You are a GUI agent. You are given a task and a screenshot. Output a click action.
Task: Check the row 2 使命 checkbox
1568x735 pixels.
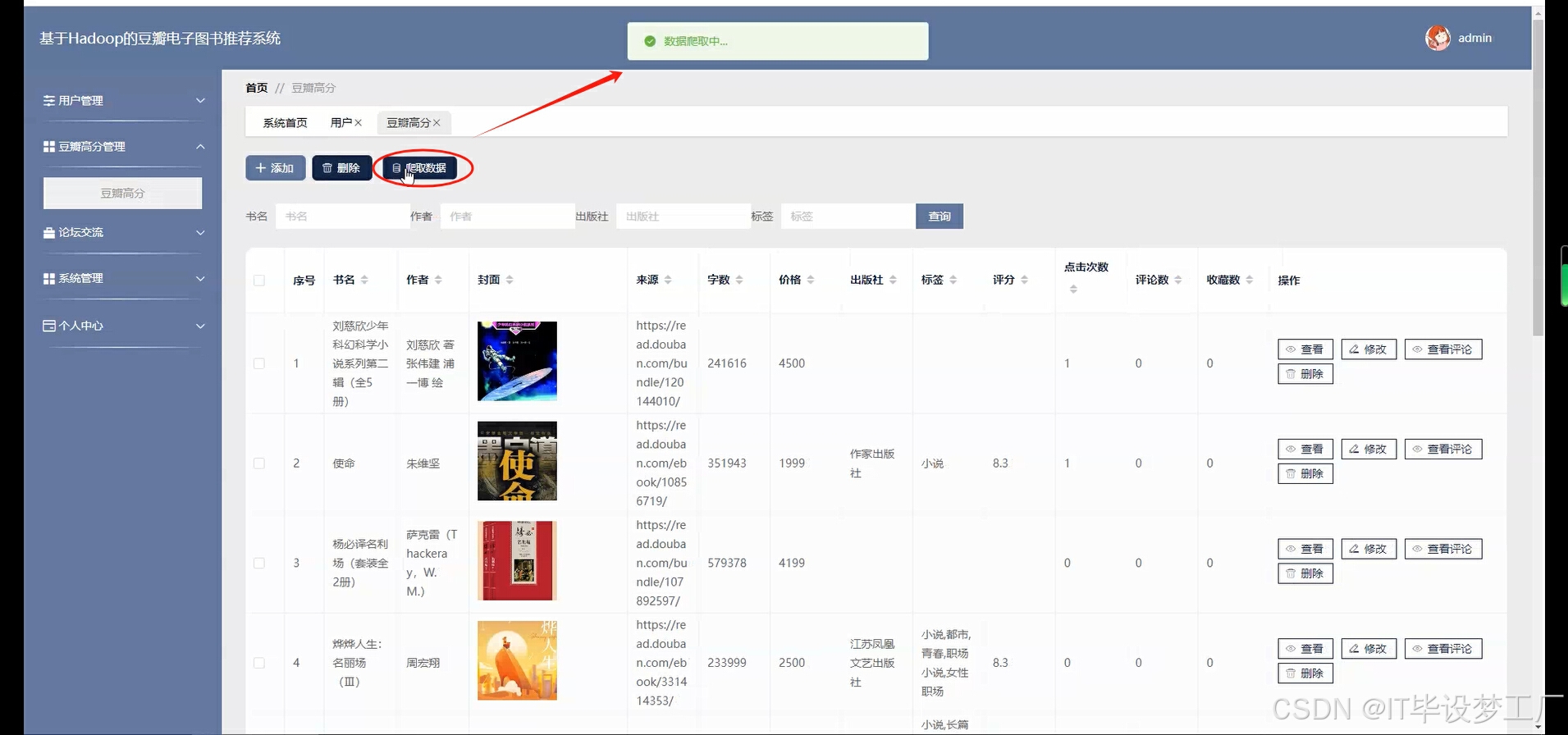pos(259,463)
